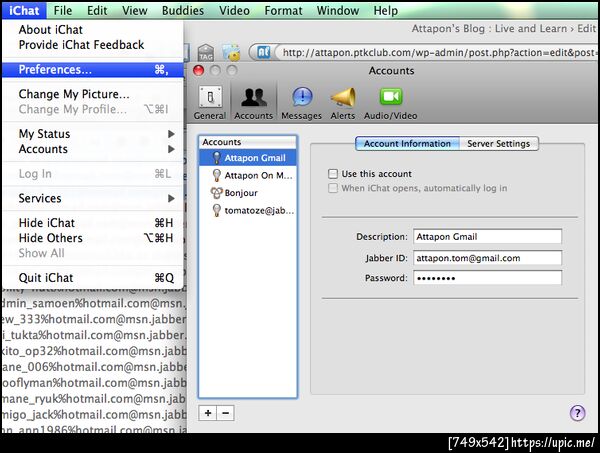Click the lightbulb icon beside Attapon Gmail
This screenshot has height=453, width=600.
pos(217,158)
